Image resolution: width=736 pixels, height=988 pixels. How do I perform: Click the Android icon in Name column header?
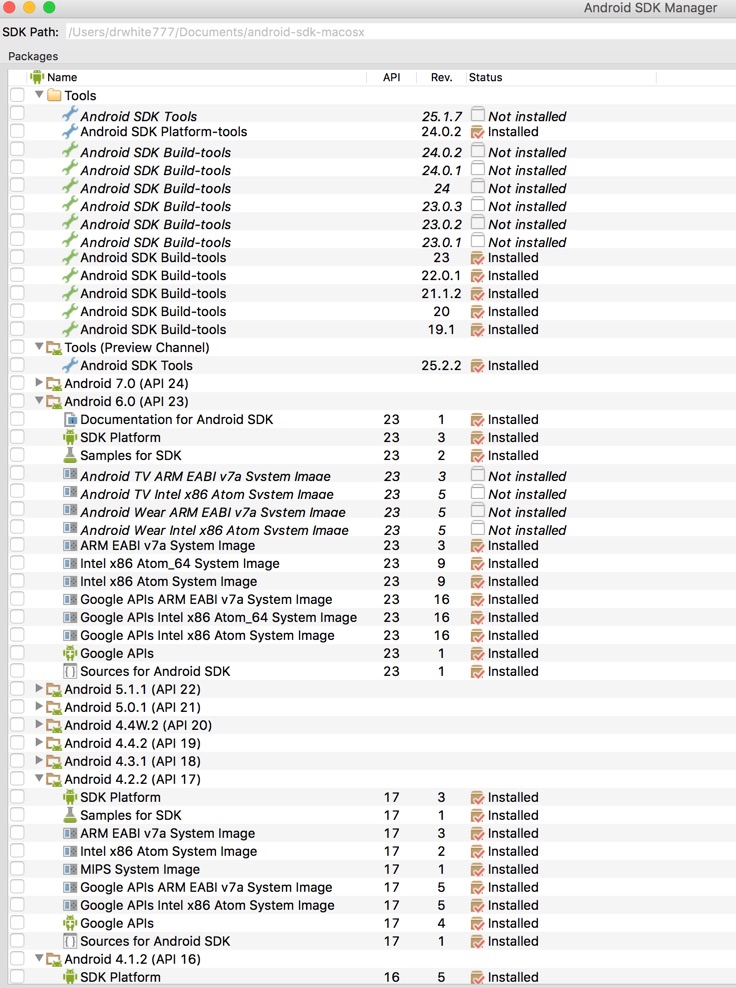click(37, 77)
